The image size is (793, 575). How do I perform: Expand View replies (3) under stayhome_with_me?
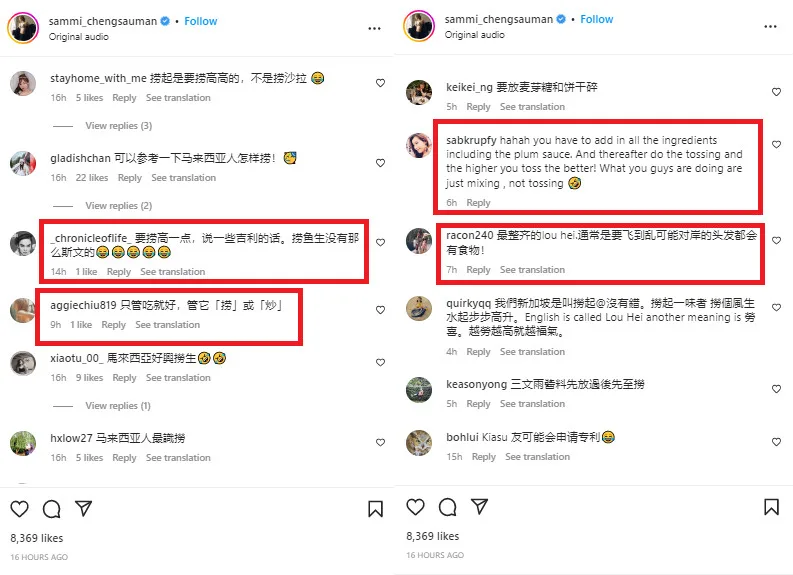pyautogui.click(x=118, y=125)
